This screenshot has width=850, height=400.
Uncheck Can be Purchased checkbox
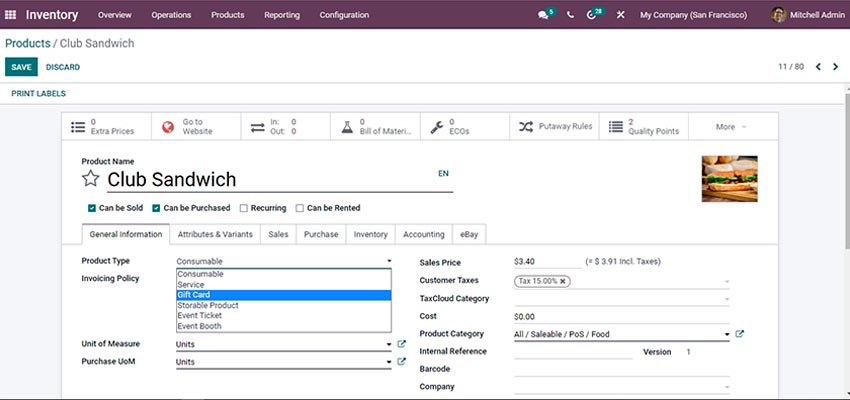(x=156, y=208)
